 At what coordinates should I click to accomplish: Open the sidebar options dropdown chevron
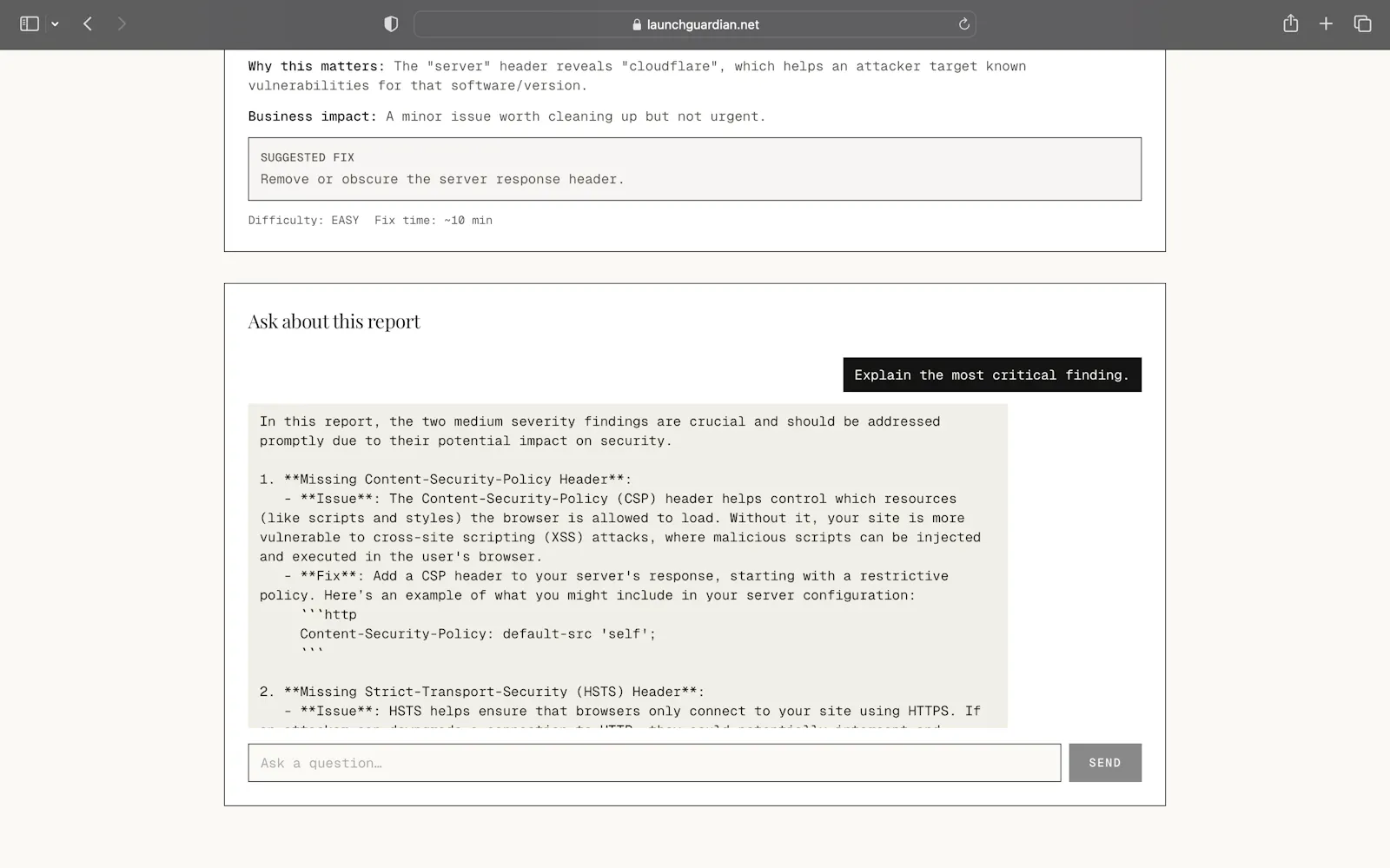pyautogui.click(x=55, y=24)
